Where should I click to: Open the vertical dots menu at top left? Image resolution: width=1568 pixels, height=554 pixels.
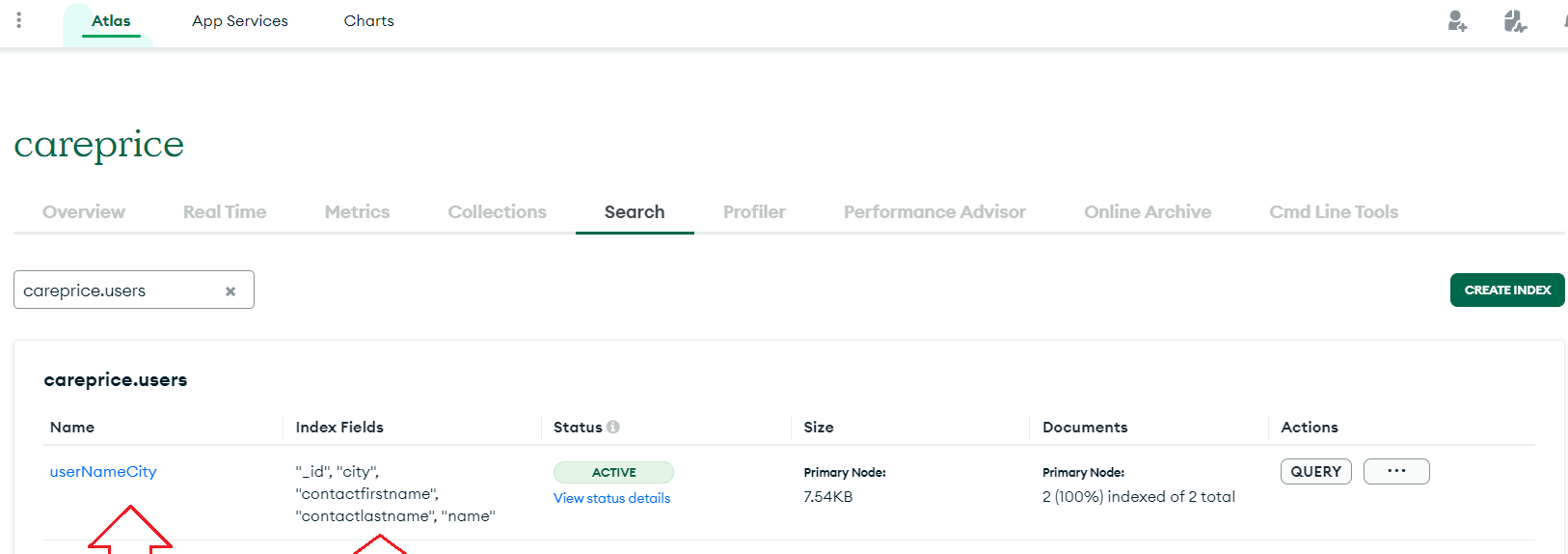(x=18, y=20)
